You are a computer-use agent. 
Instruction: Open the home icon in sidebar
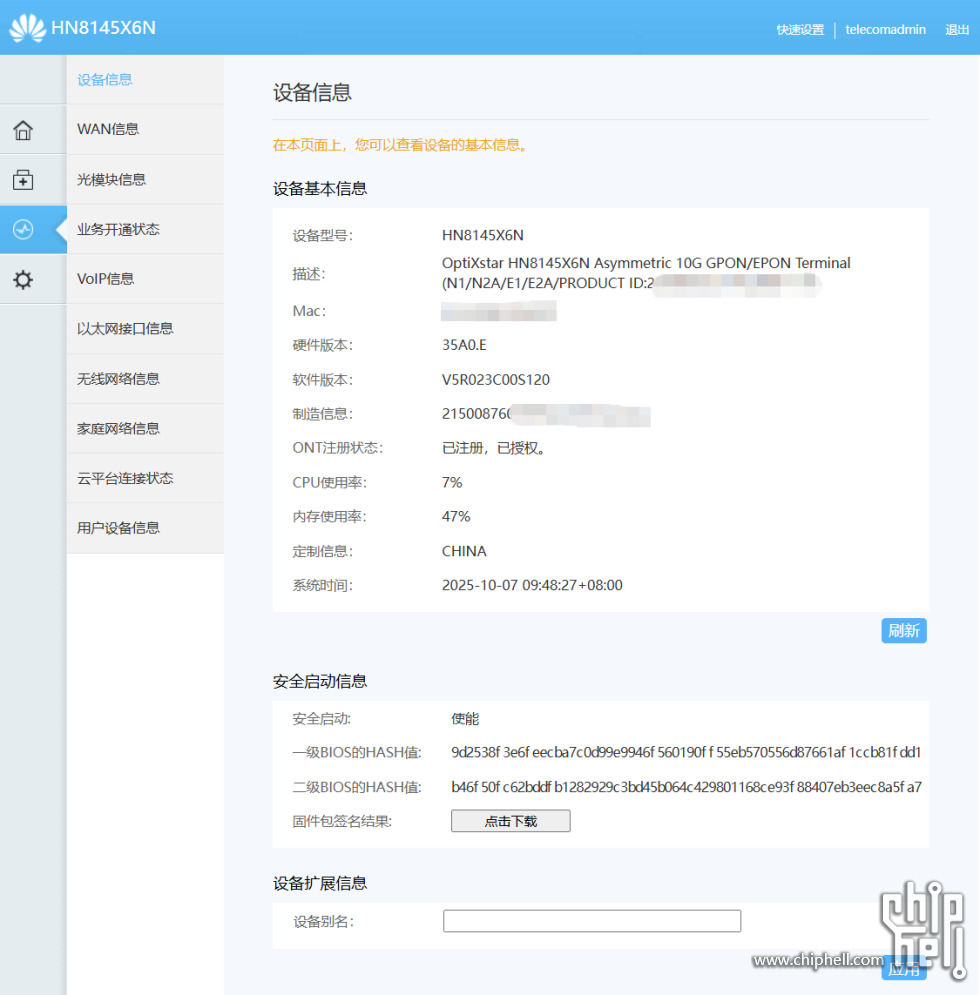point(23,130)
